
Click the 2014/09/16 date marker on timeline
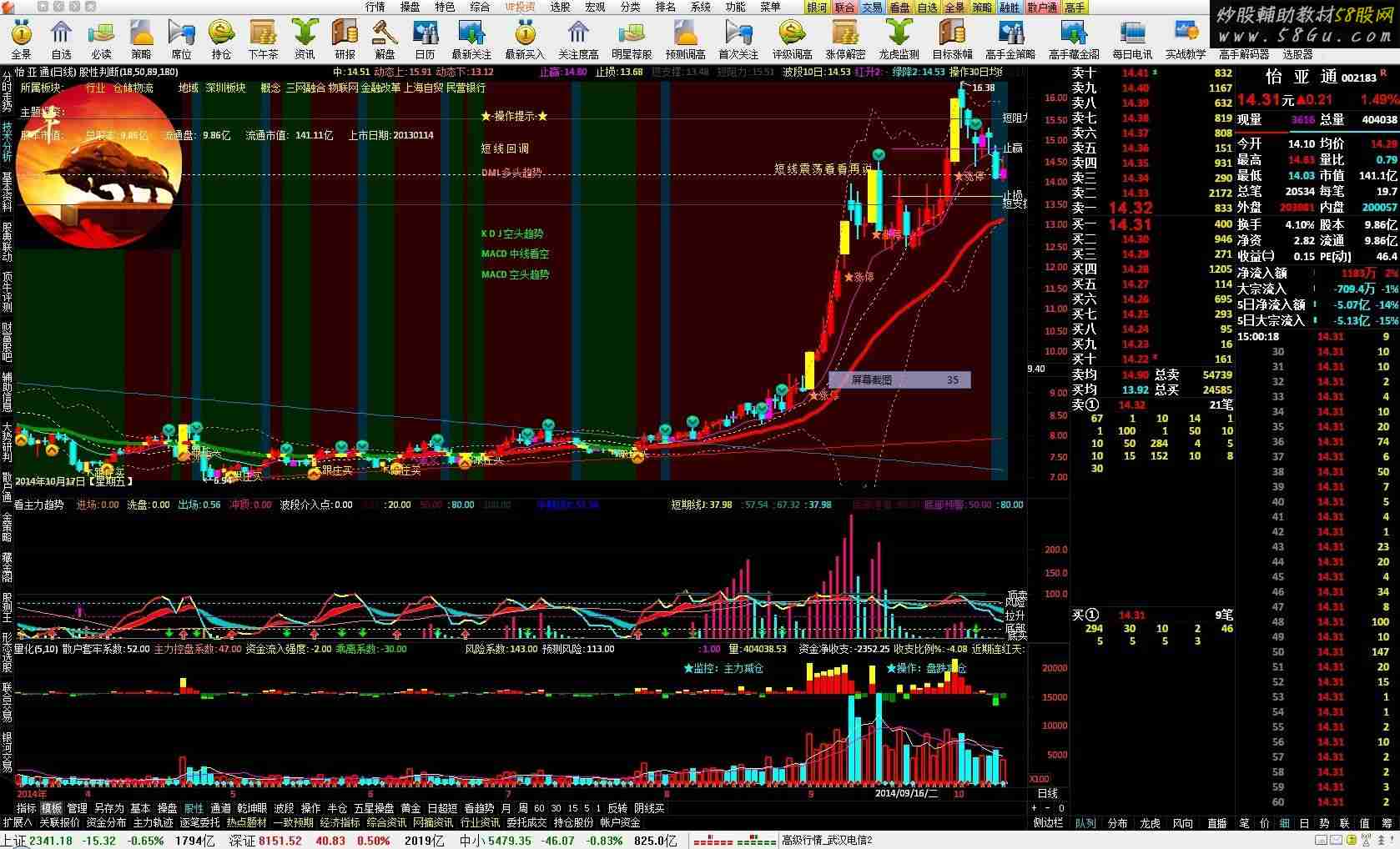[x=906, y=793]
